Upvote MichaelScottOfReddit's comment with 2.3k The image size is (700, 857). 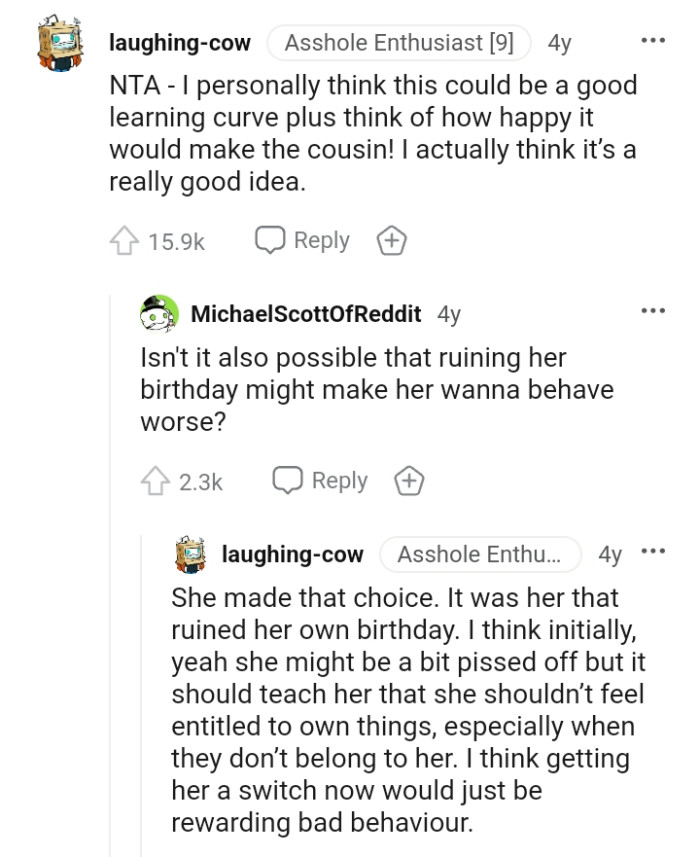[154, 481]
